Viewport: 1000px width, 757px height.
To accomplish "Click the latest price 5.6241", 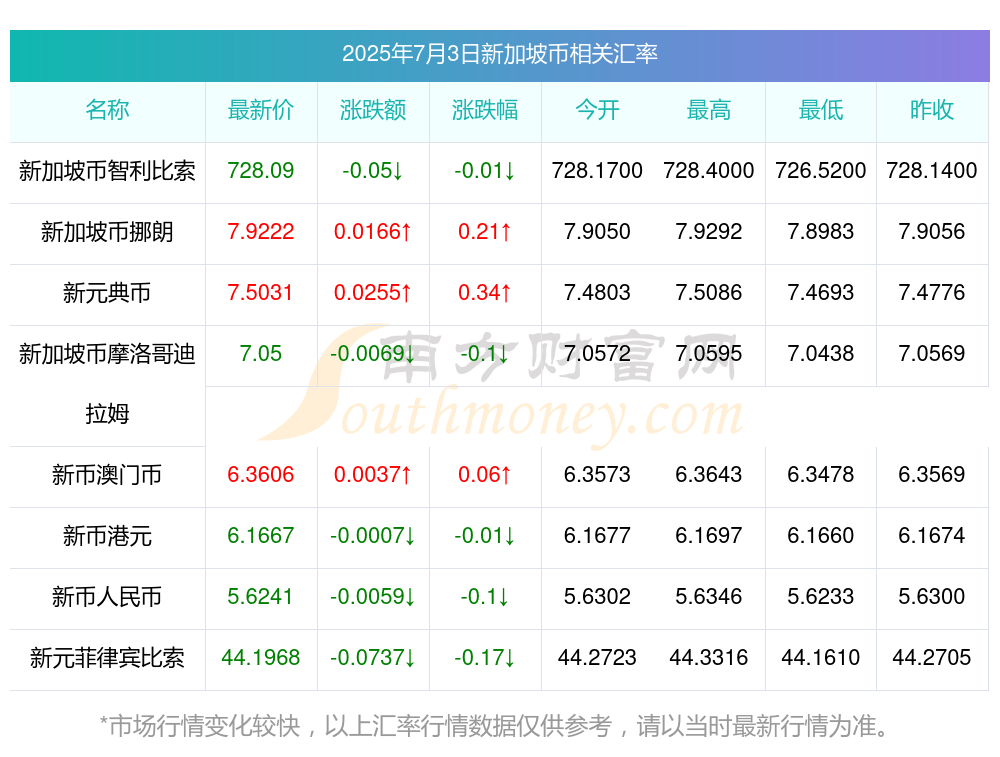I will click(261, 597).
